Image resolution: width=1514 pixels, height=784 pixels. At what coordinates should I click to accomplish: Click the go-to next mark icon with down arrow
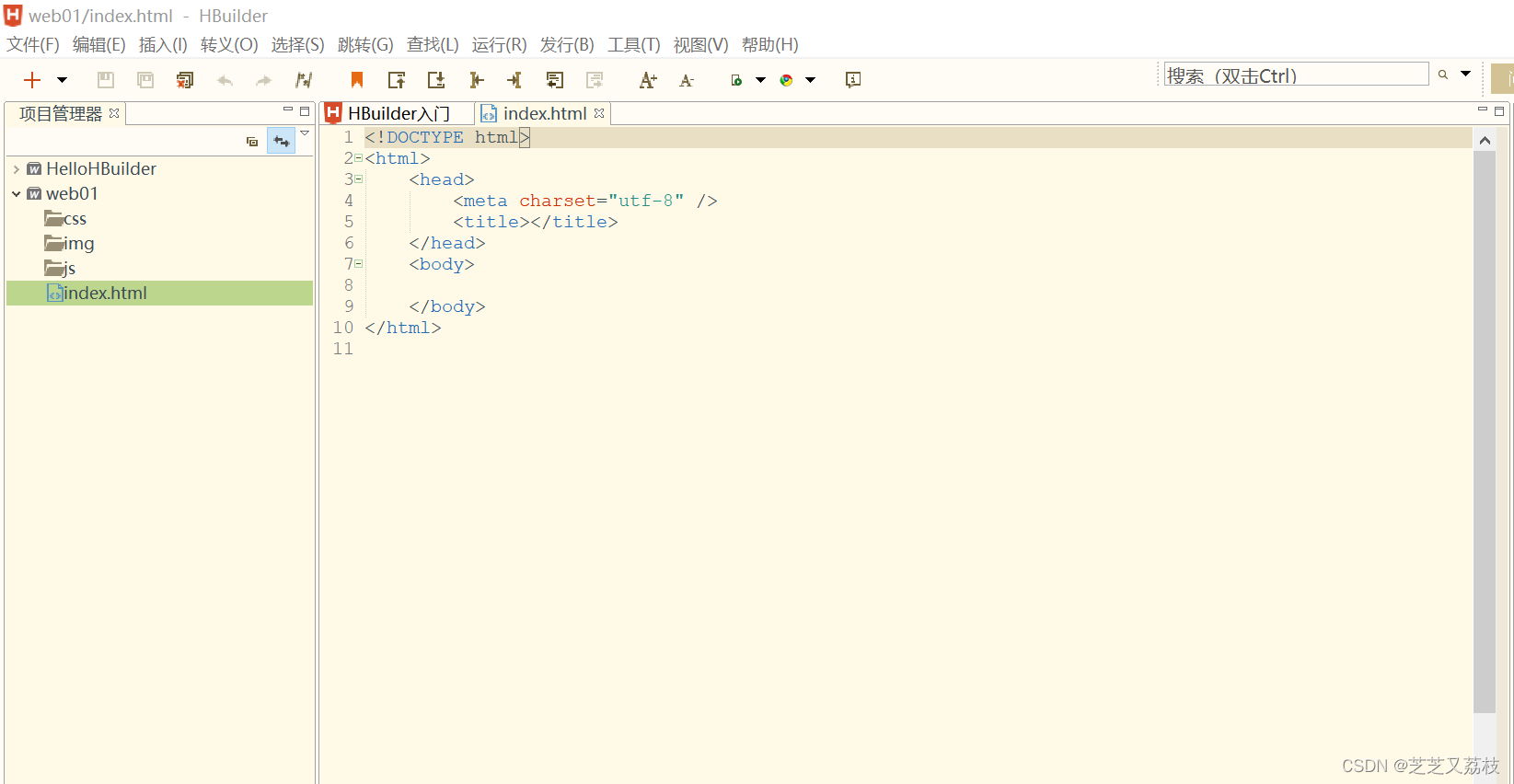pos(436,80)
